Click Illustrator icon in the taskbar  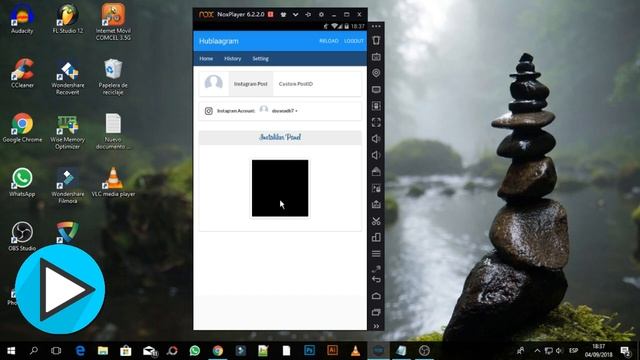(332, 350)
